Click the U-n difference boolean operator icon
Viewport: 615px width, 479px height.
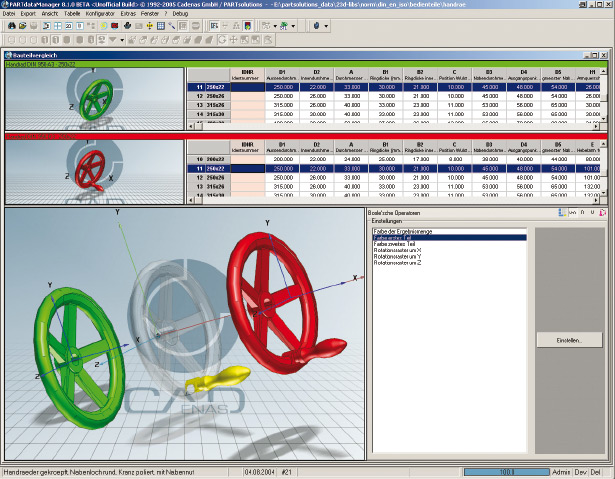pyautogui.click(x=573, y=212)
